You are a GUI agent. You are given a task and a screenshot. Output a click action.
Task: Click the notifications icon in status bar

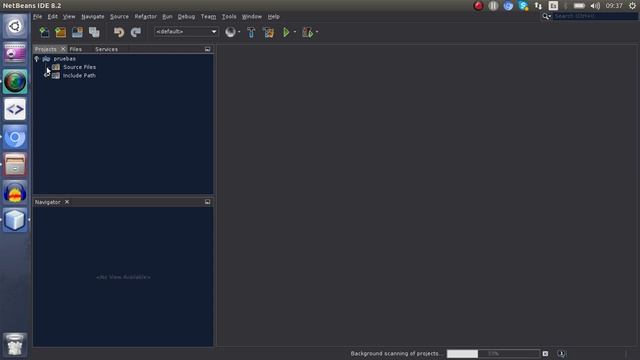562,353
